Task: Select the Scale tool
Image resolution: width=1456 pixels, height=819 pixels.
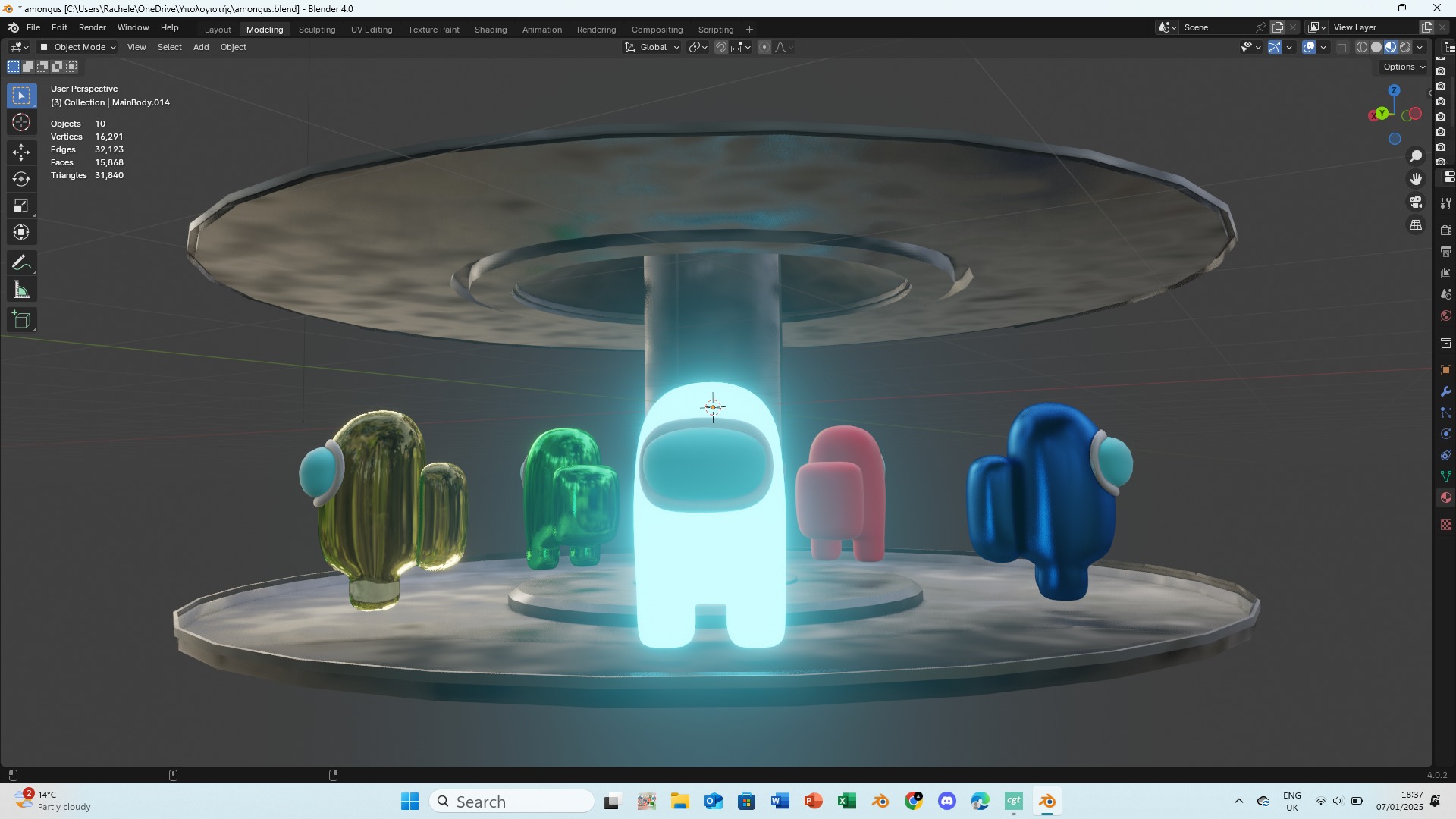Action: pyautogui.click(x=21, y=206)
